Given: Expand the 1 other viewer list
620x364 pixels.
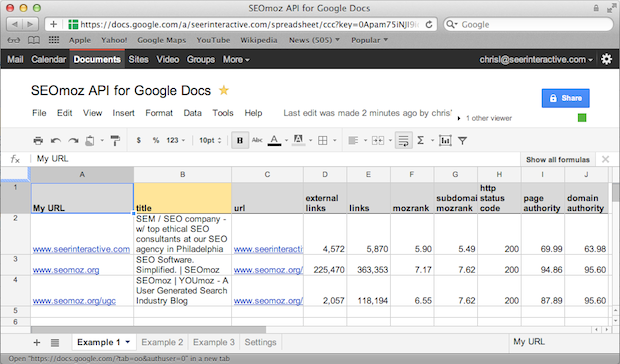Looking at the screenshot, I should tap(459, 118).
